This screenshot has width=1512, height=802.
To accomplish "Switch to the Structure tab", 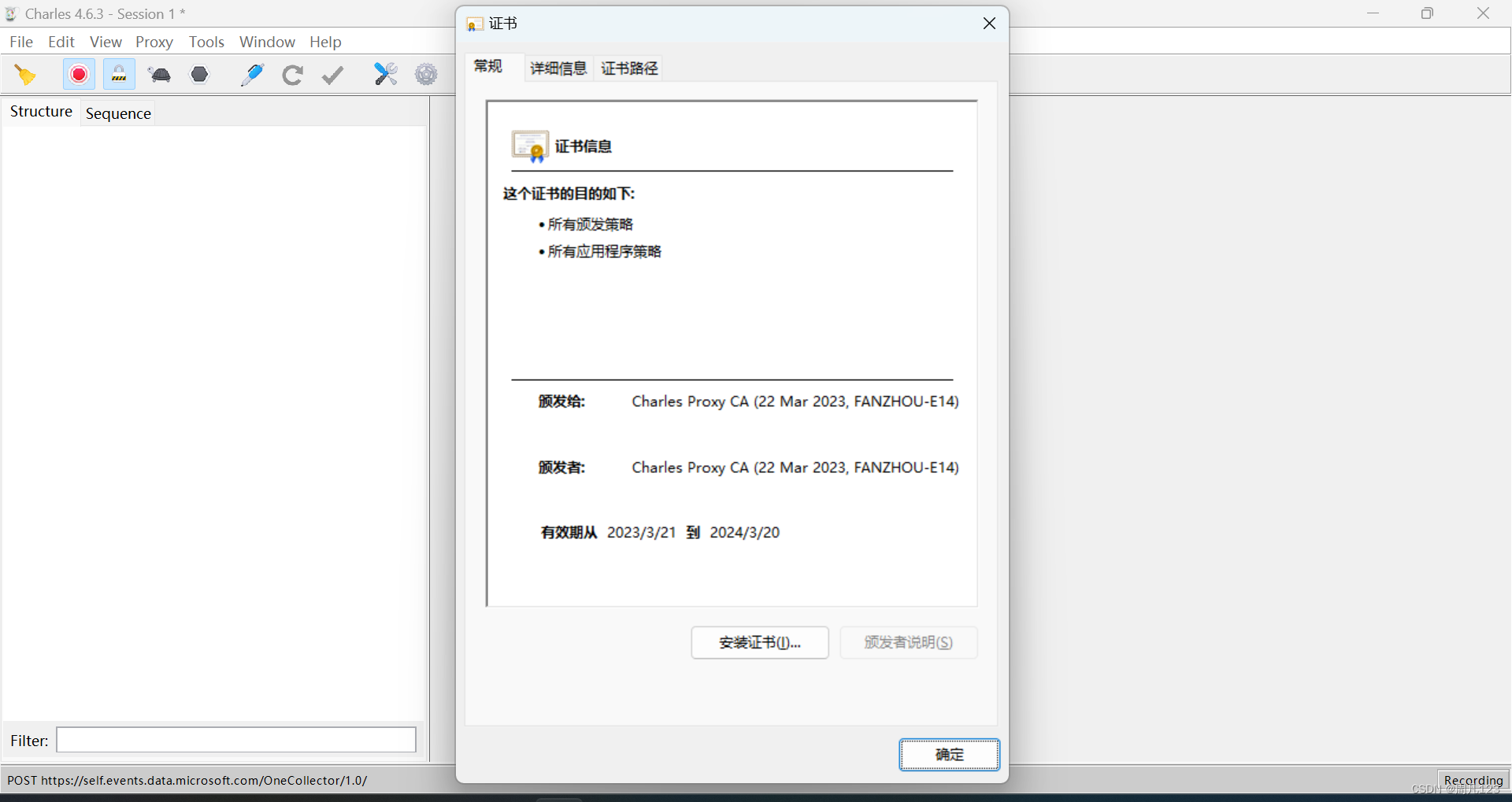I will tap(41, 112).
